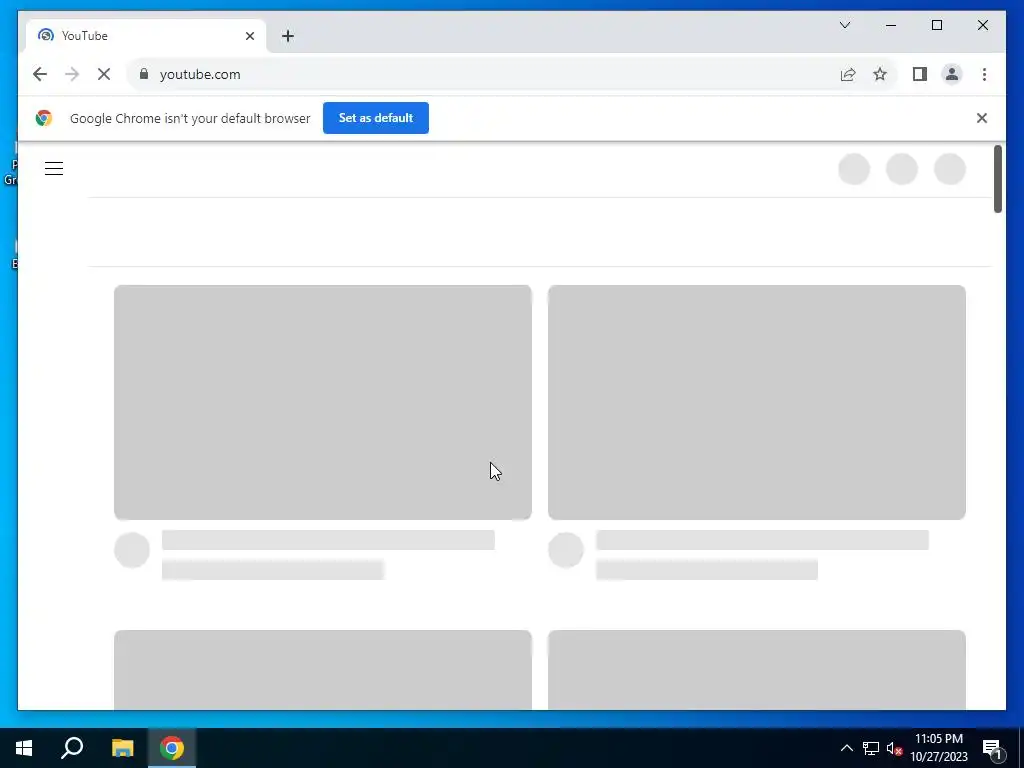1024x768 pixels.
Task: View site information via the lock icon
Action: 144,74
